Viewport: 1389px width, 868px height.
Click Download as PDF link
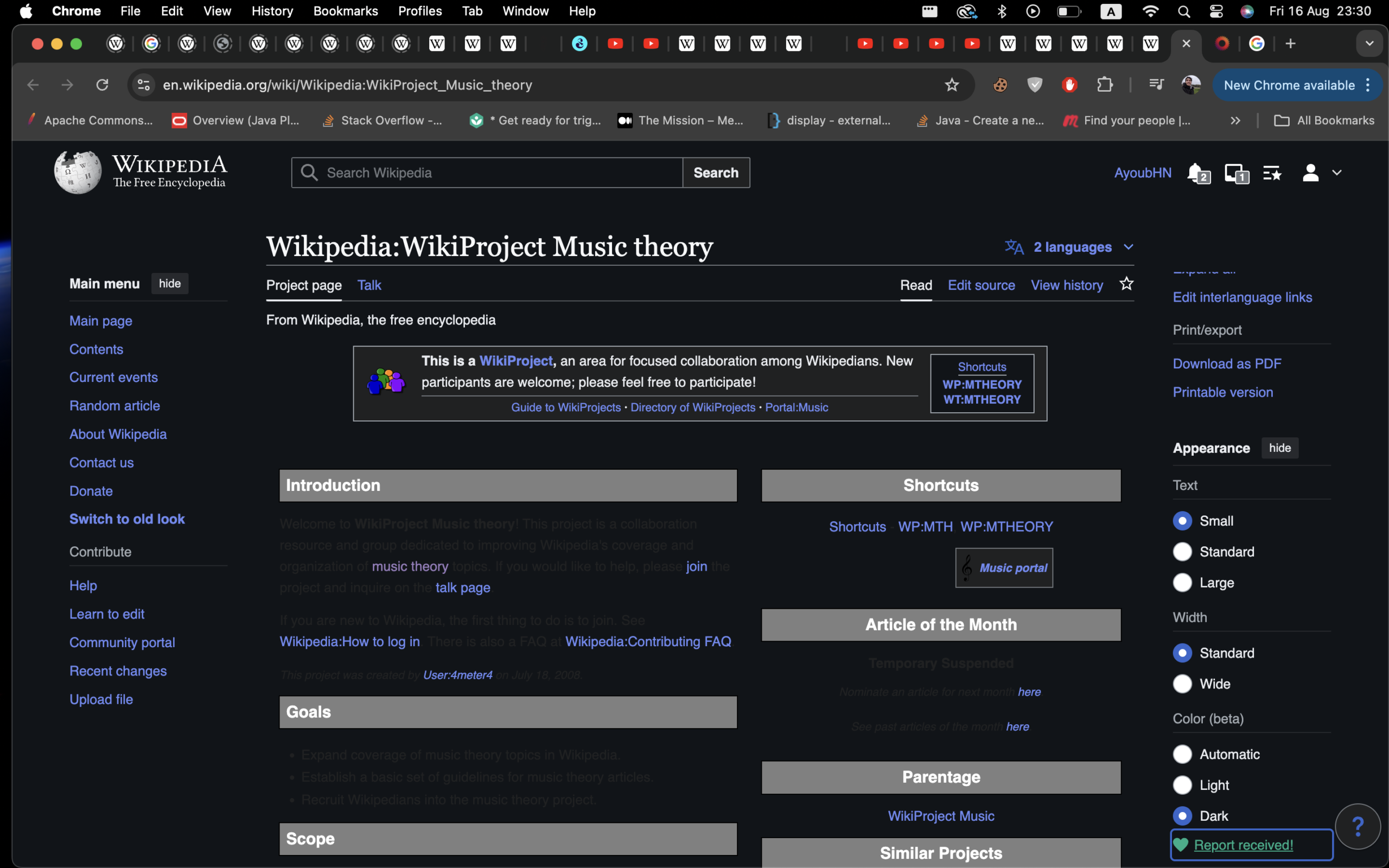pyautogui.click(x=1227, y=363)
